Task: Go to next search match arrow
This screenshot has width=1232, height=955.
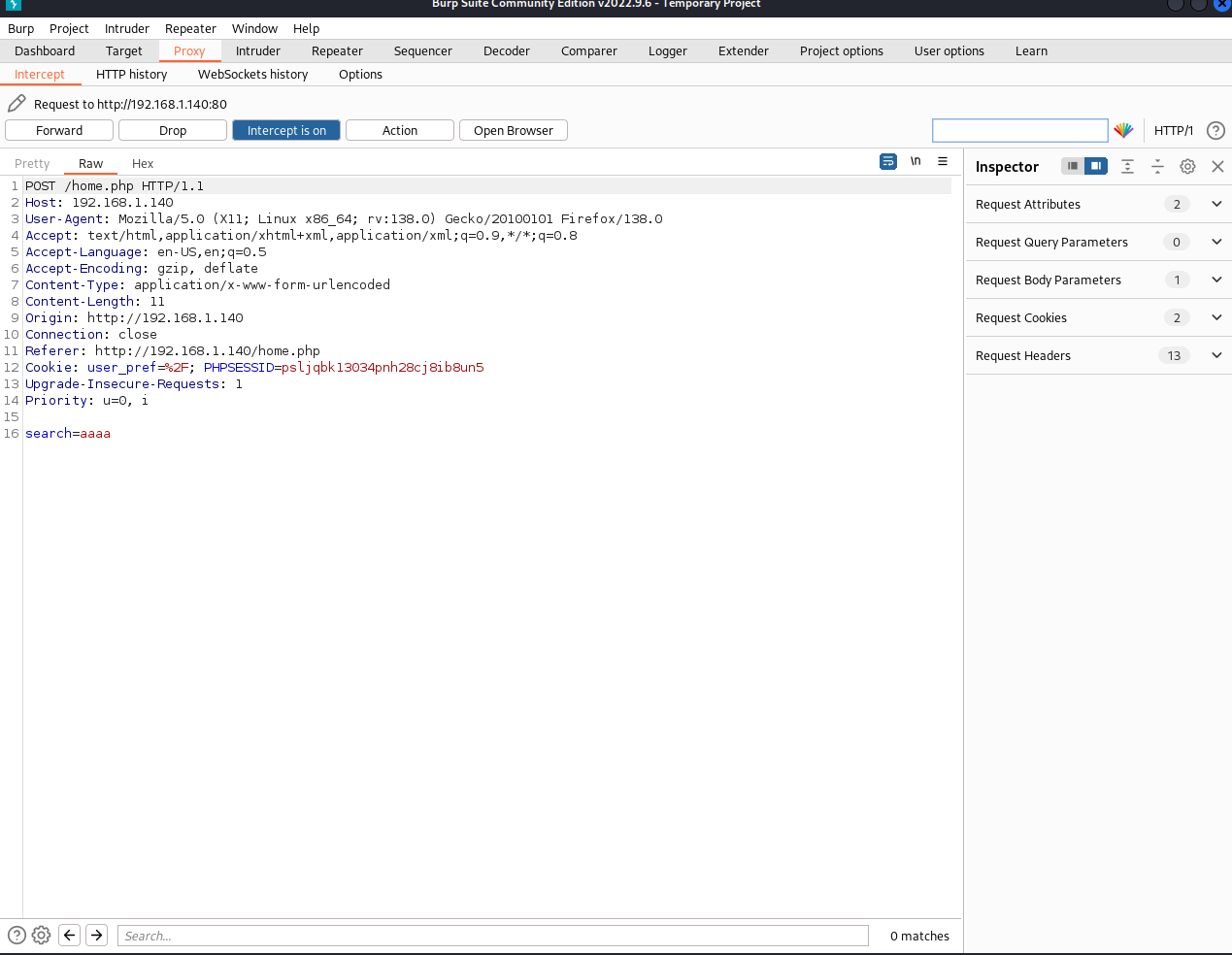Action: [97, 936]
